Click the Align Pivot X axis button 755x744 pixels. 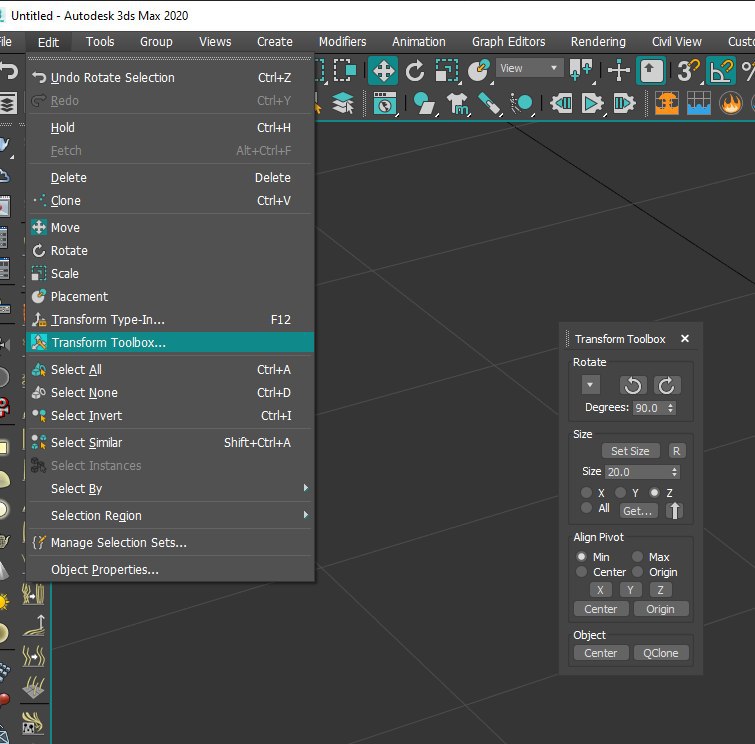coord(600,590)
